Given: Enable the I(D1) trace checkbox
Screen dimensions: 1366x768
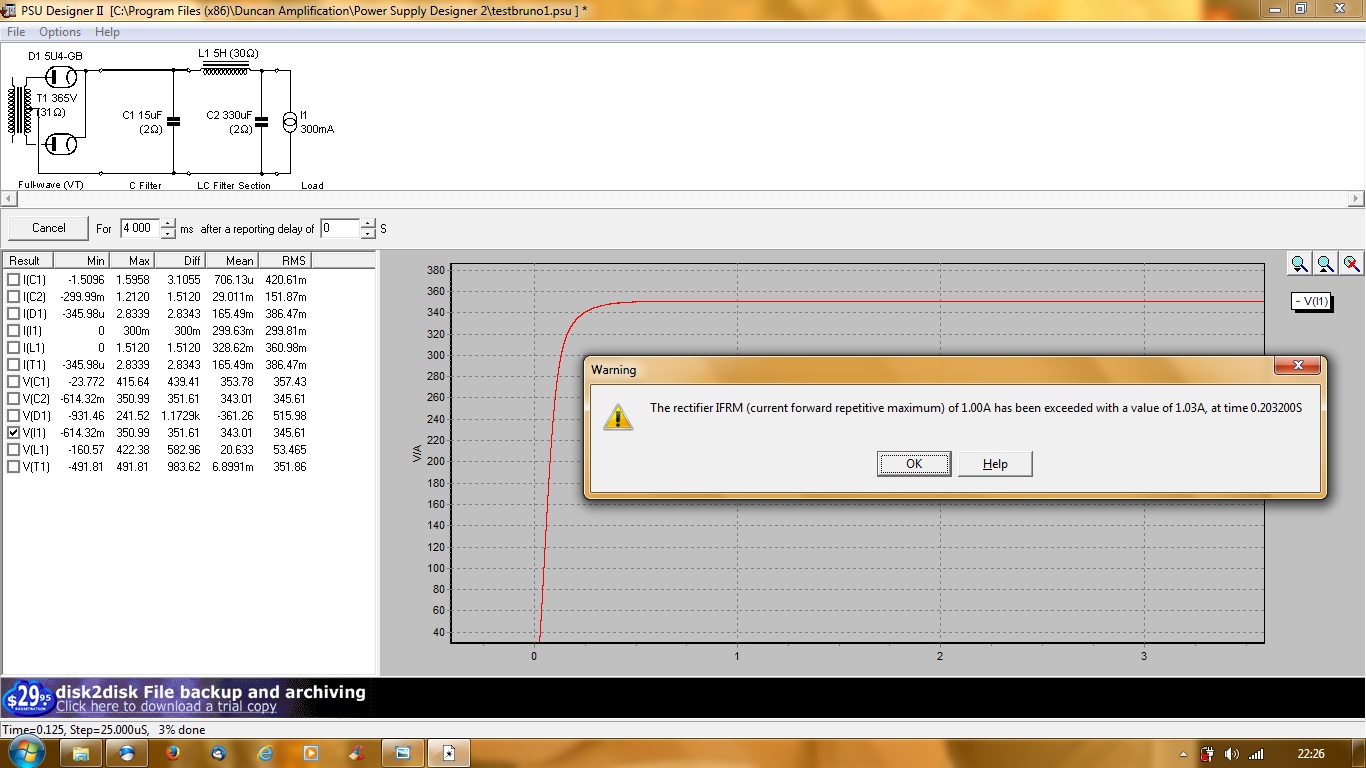Looking at the screenshot, I should [x=13, y=314].
